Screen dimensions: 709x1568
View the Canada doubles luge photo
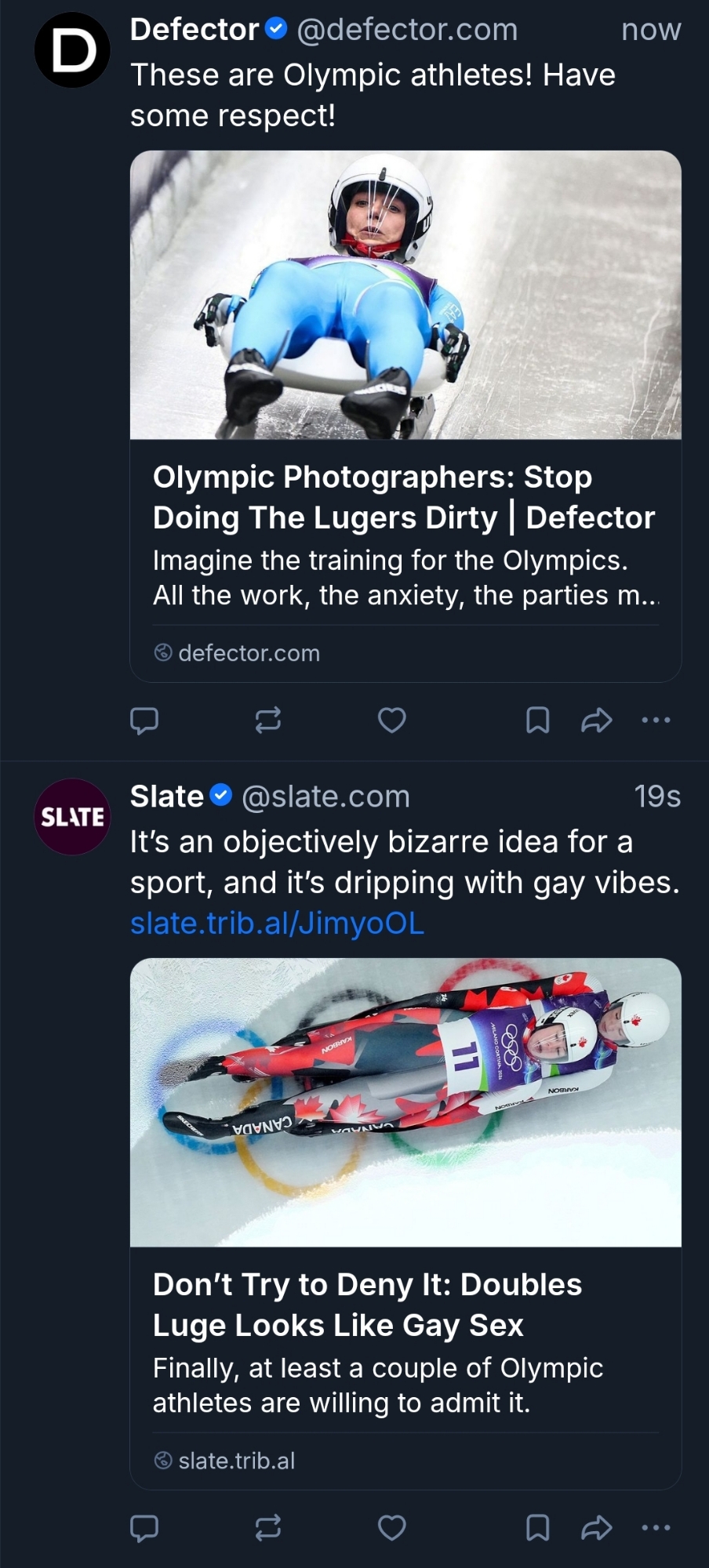point(405,1102)
